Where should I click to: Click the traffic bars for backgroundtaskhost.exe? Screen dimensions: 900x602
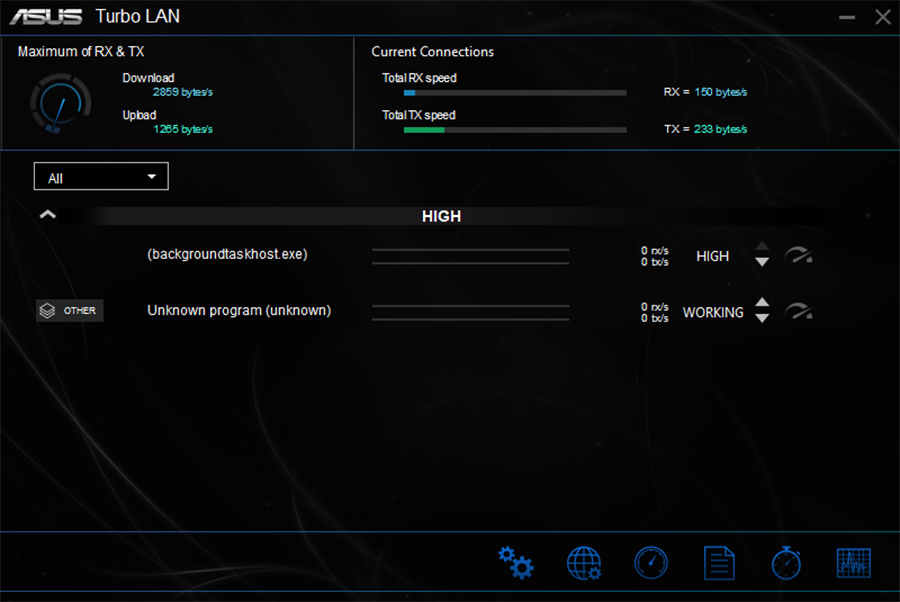pyautogui.click(x=471, y=257)
